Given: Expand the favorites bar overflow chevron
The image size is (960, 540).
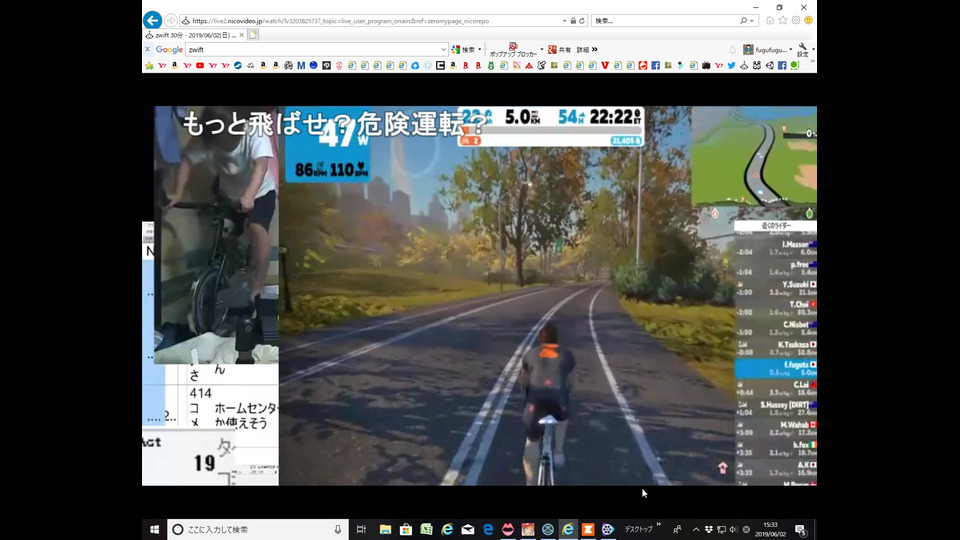Looking at the screenshot, I should click(x=812, y=62).
